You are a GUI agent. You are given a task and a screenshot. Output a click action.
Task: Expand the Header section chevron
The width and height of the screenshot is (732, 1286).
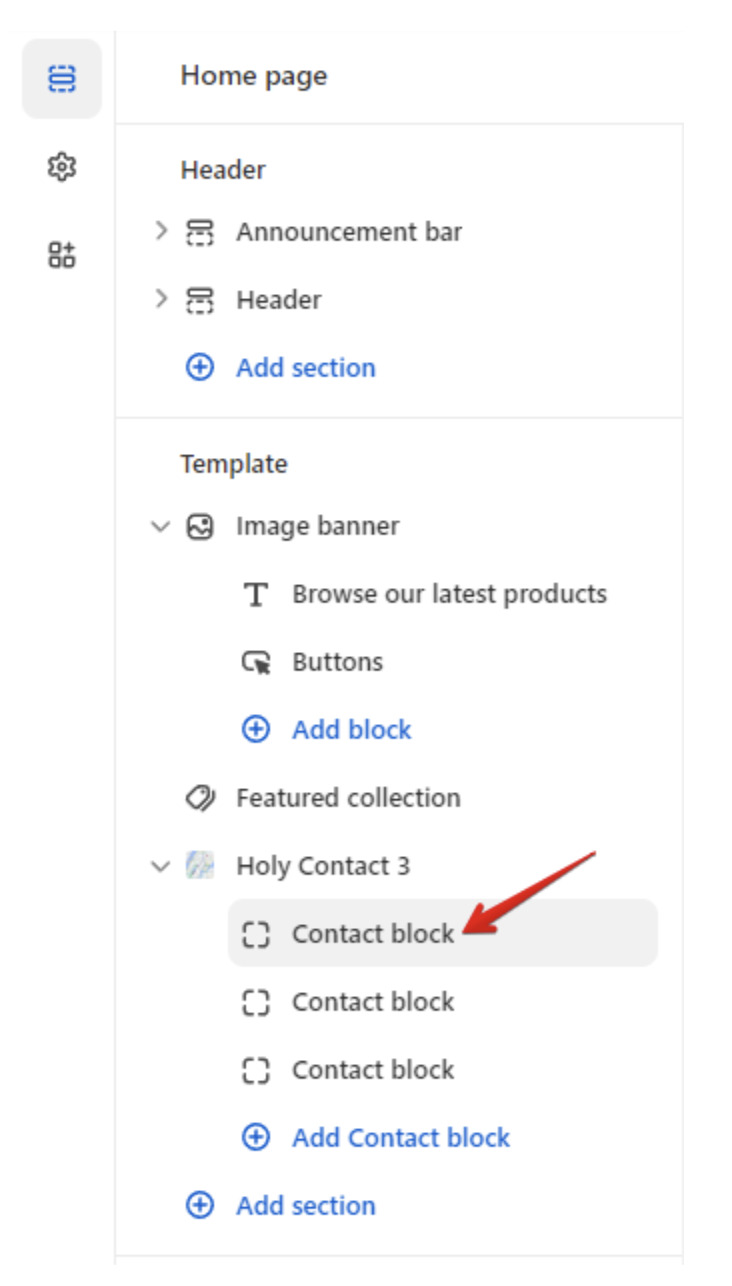[161, 299]
